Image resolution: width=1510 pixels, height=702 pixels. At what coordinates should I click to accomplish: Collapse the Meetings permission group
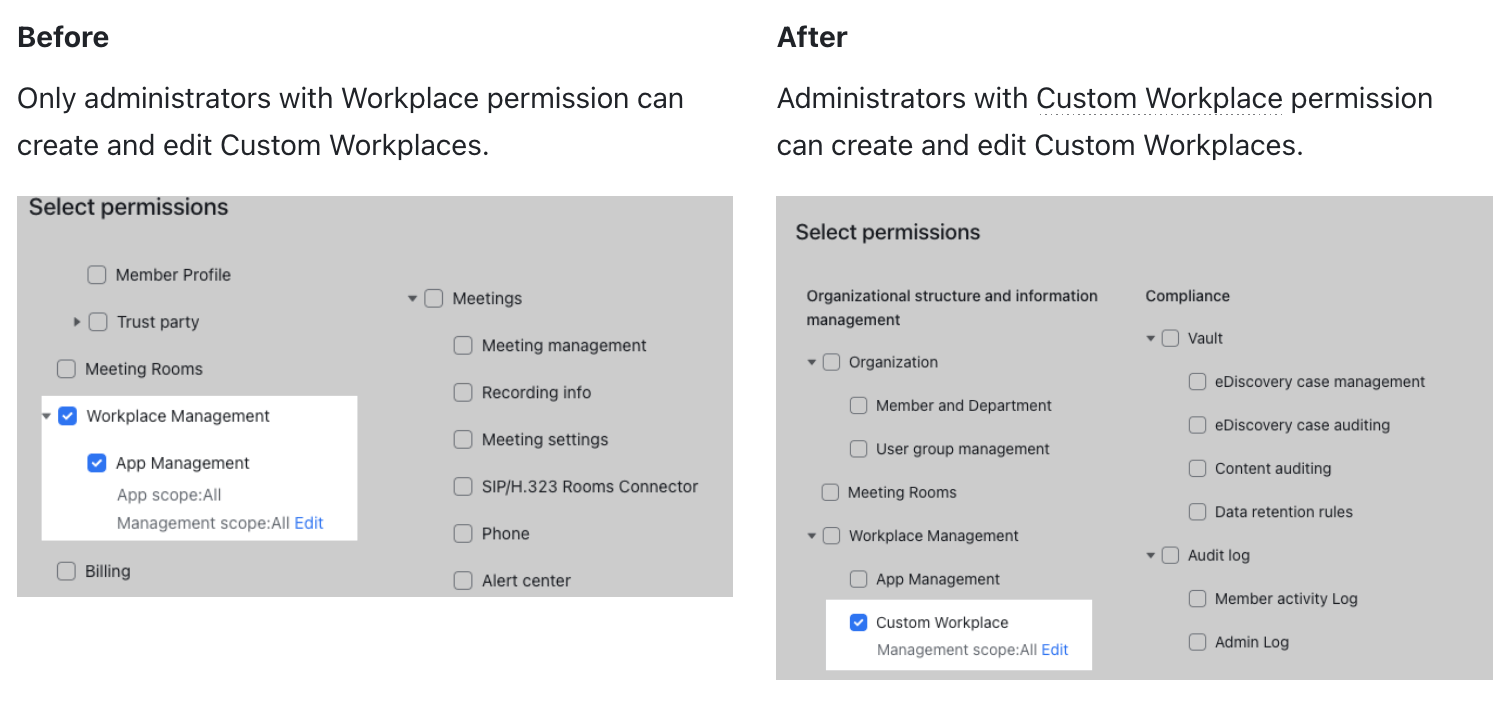point(412,298)
